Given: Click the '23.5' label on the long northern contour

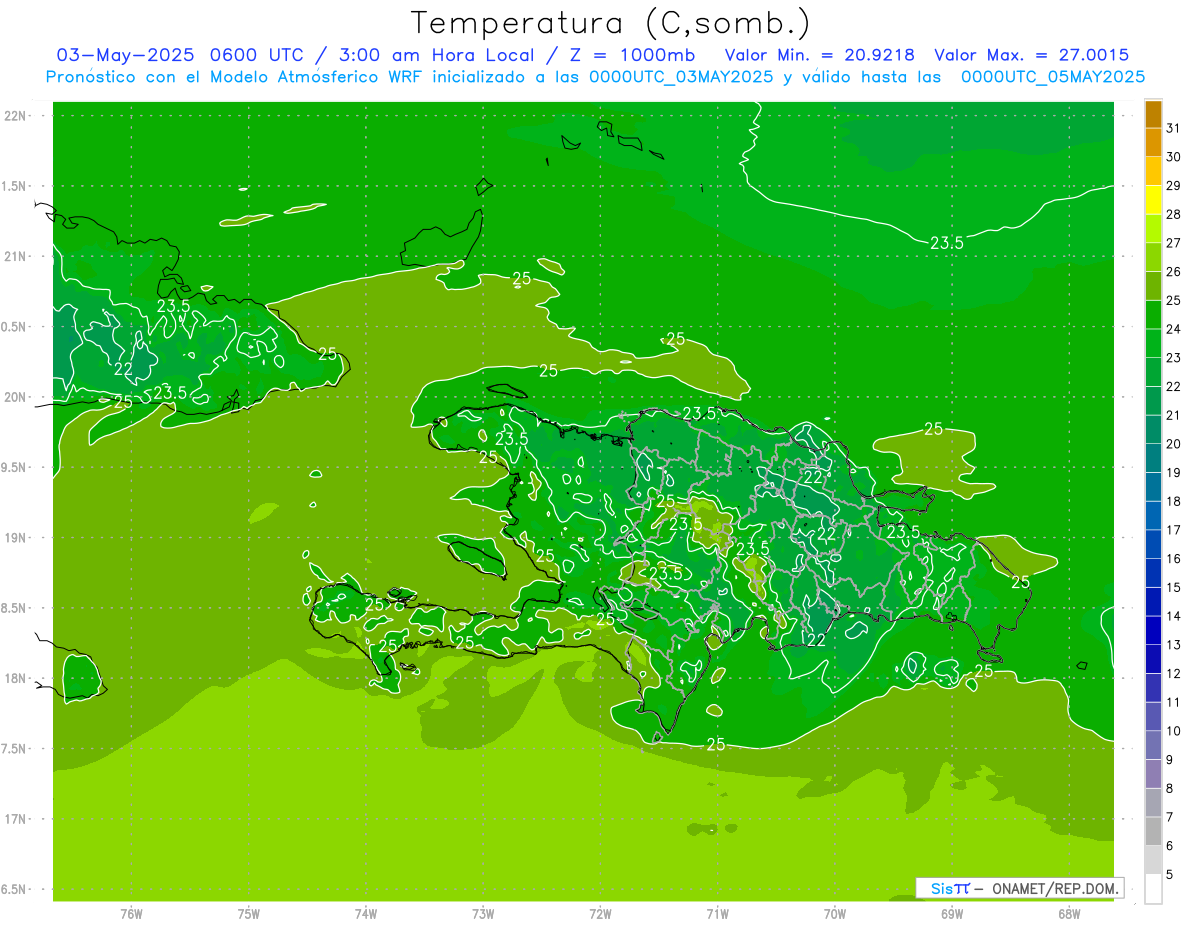Looking at the screenshot, I should click(x=946, y=243).
